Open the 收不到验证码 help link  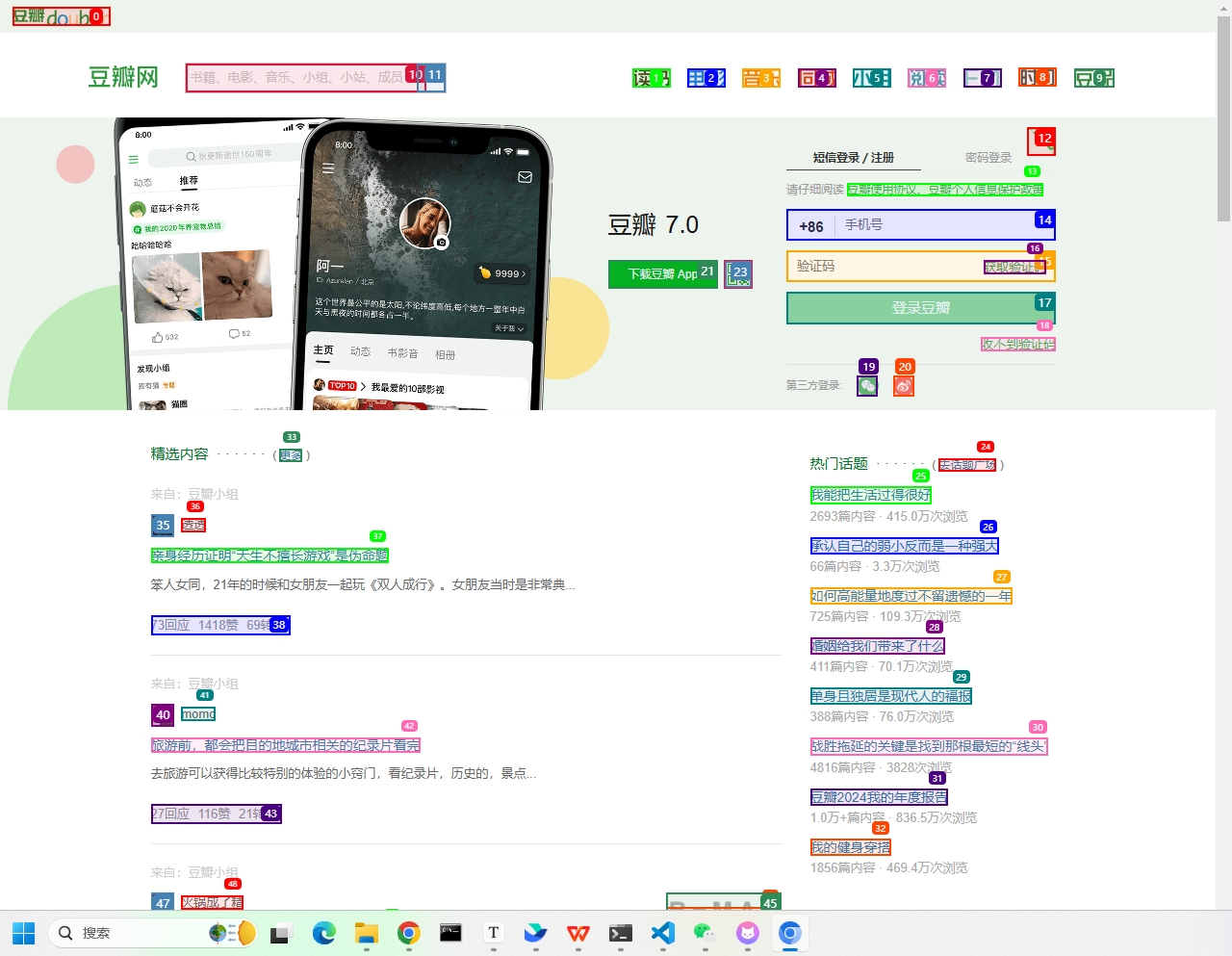[x=1017, y=344]
